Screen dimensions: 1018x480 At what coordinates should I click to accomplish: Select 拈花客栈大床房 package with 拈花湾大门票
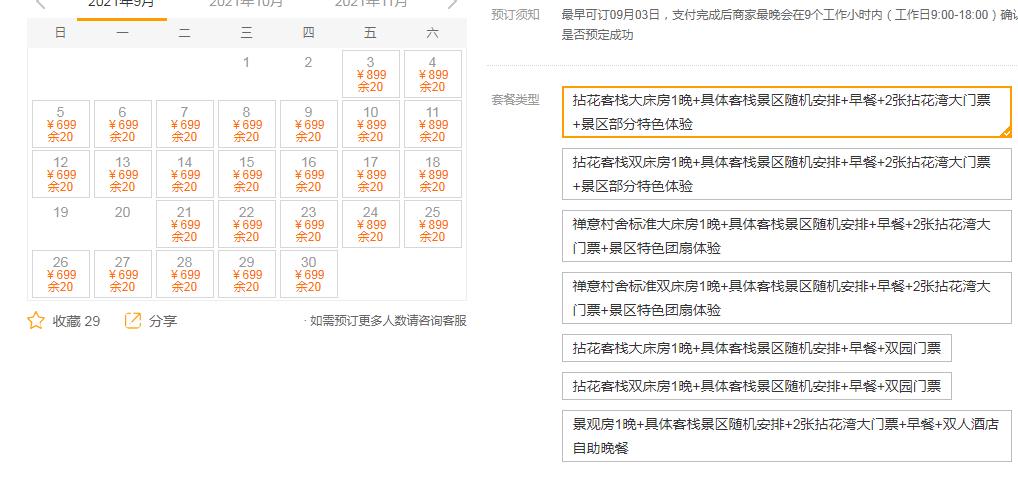(786, 112)
